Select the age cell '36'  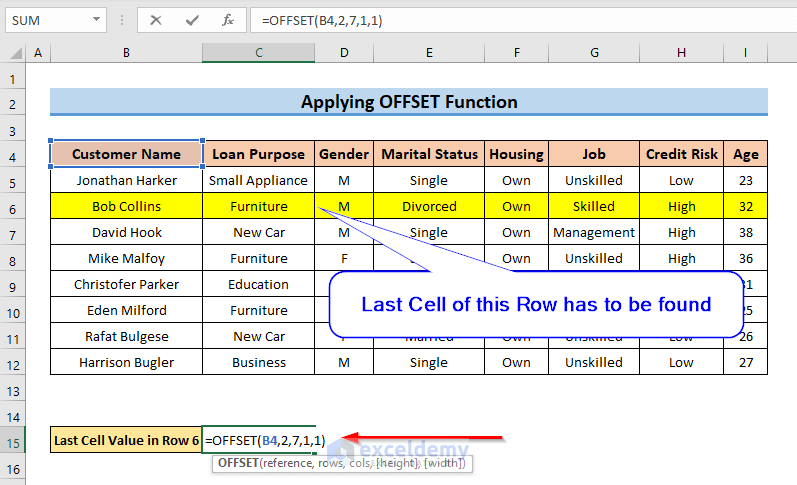[x=745, y=258]
